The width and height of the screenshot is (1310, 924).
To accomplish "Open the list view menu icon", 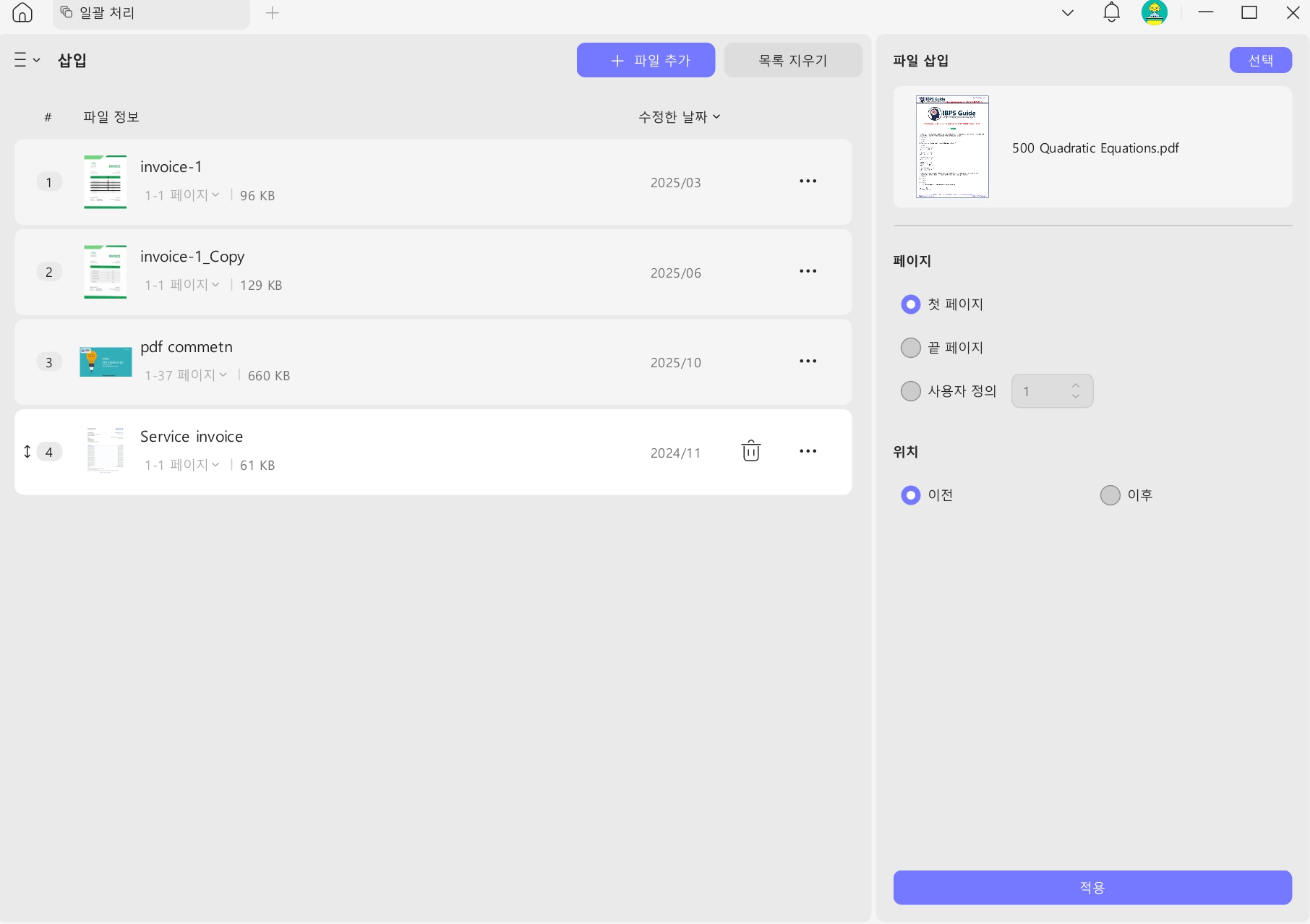I will point(27,60).
